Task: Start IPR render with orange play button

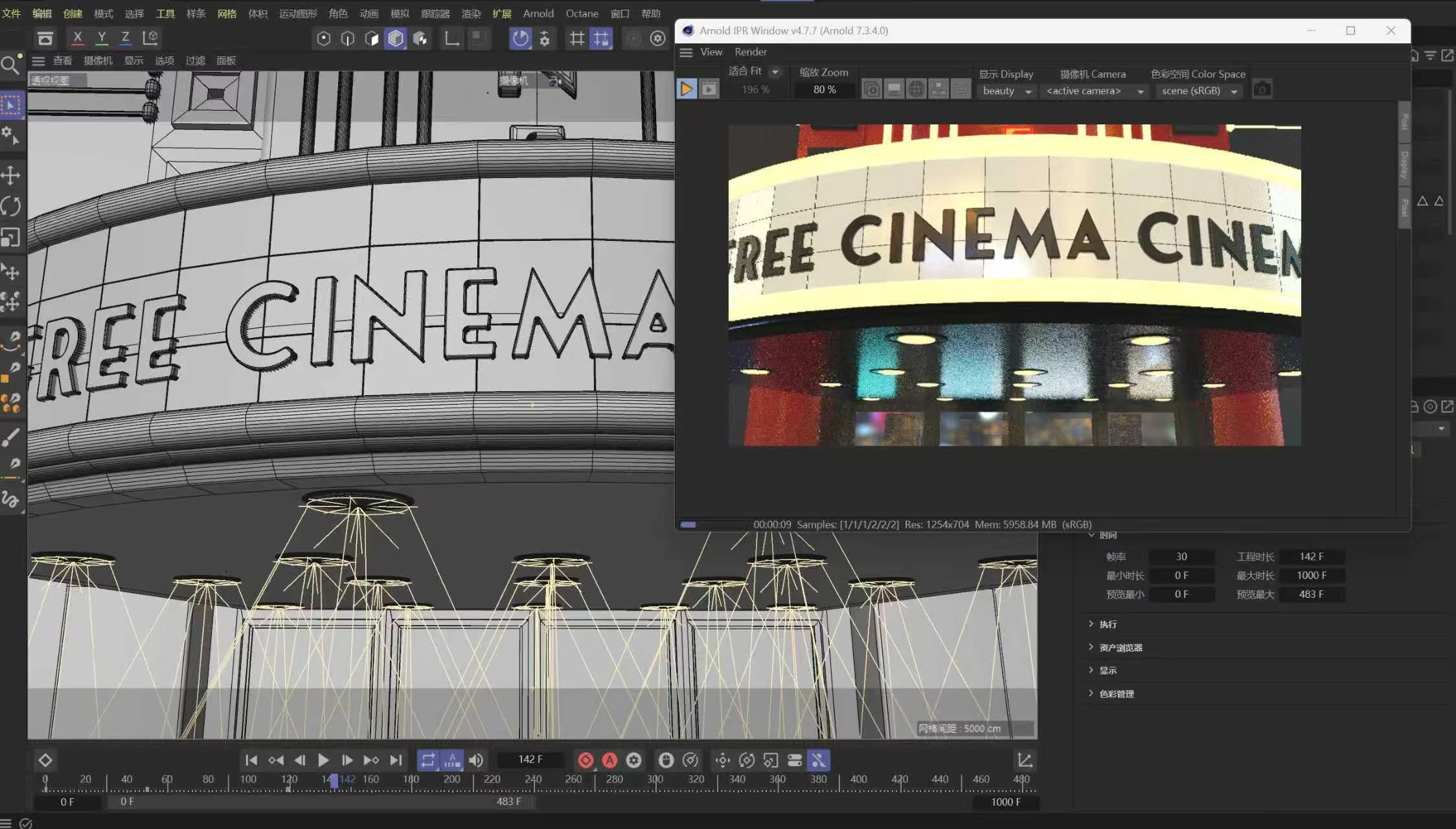Action: [686, 89]
